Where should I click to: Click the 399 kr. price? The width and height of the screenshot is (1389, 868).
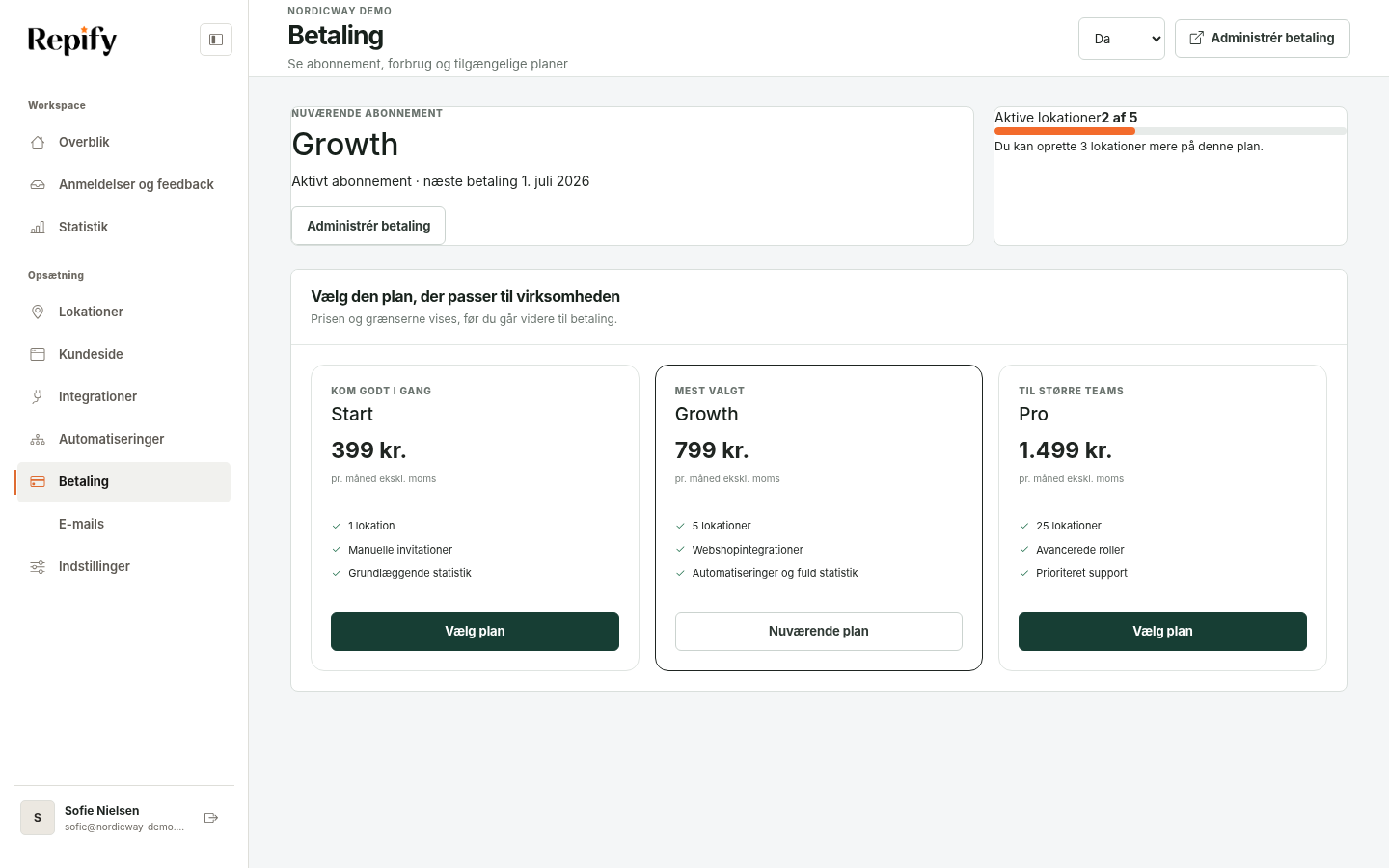[x=368, y=450]
